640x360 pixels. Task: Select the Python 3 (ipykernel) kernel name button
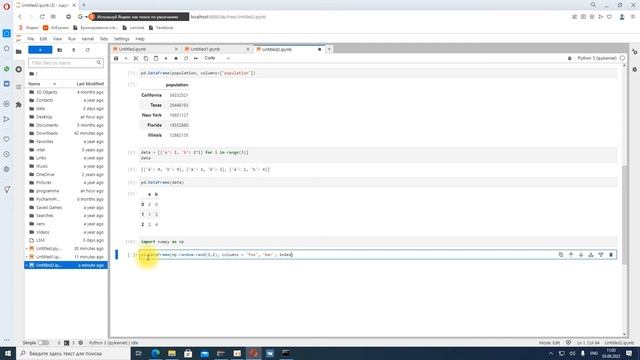(x=597, y=58)
